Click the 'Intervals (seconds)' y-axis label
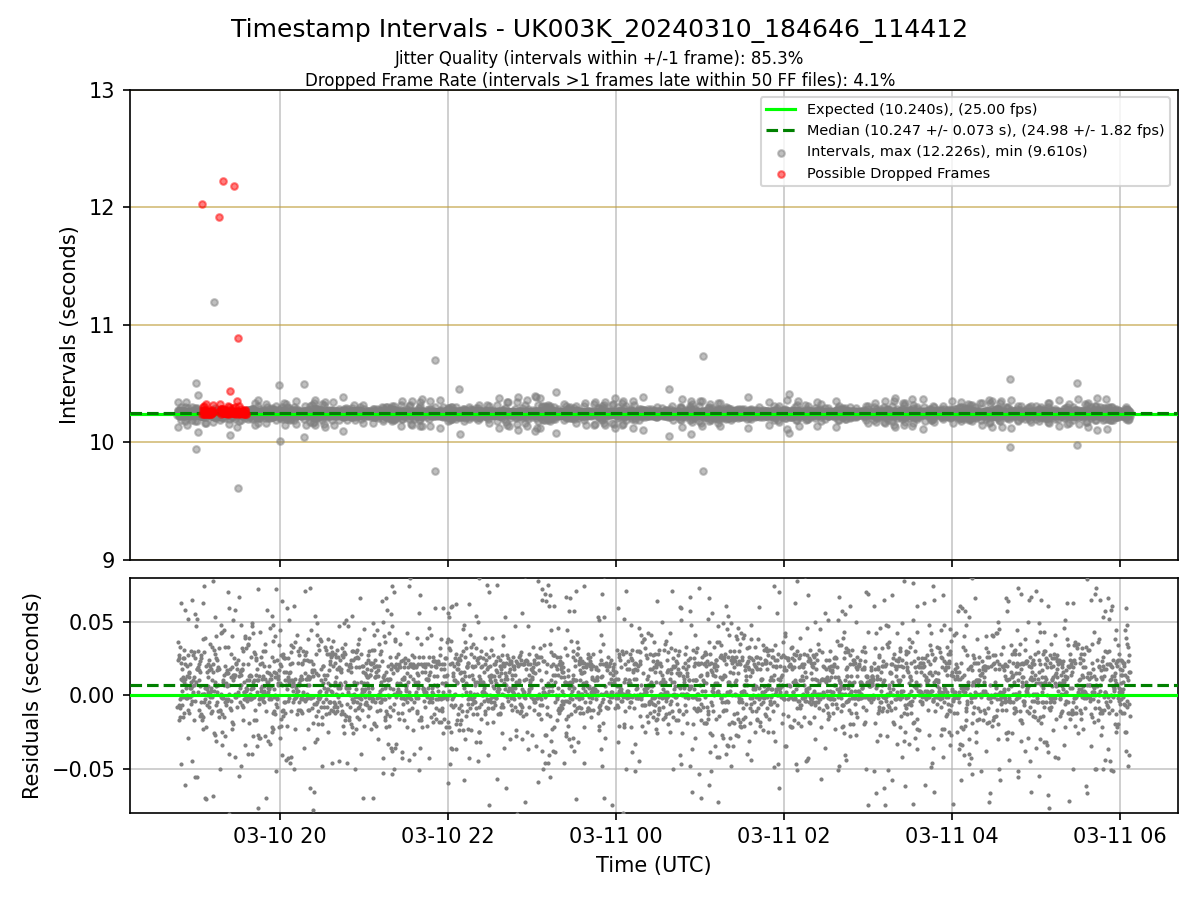Viewport: 1200px width, 900px height. point(68,325)
